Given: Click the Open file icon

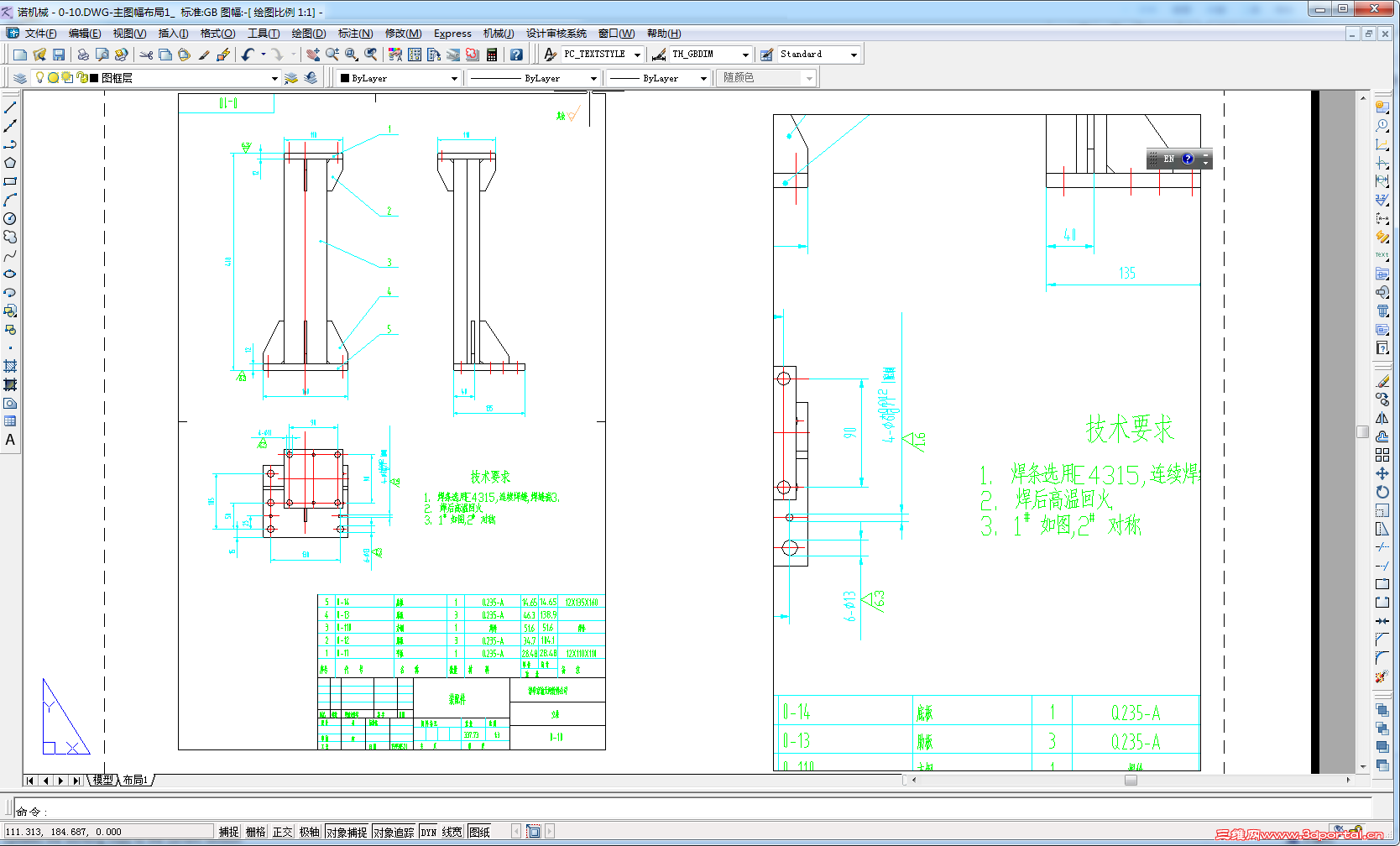Looking at the screenshot, I should pyautogui.click(x=39, y=55).
